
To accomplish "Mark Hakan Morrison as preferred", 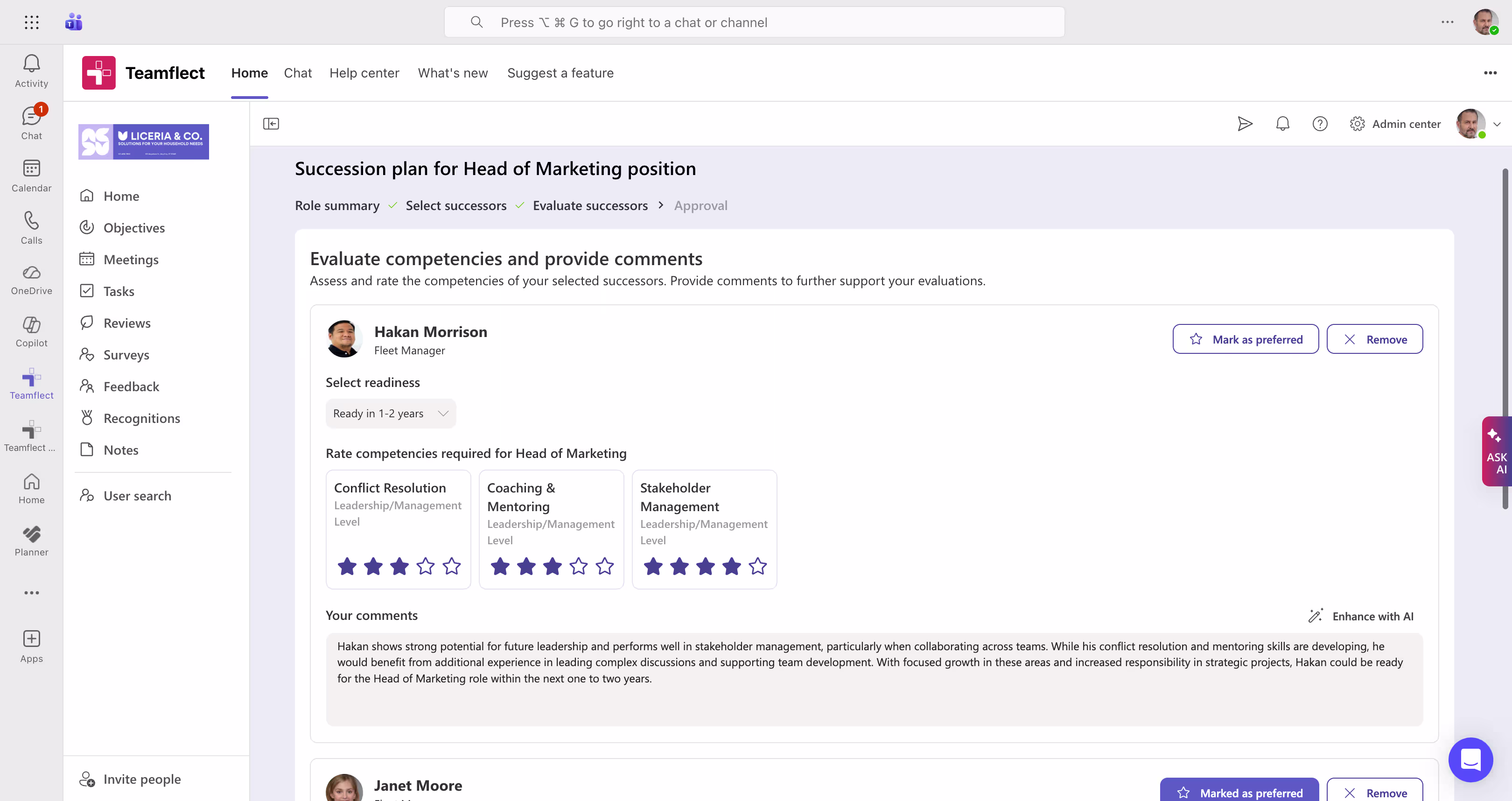I will pyautogui.click(x=1246, y=339).
